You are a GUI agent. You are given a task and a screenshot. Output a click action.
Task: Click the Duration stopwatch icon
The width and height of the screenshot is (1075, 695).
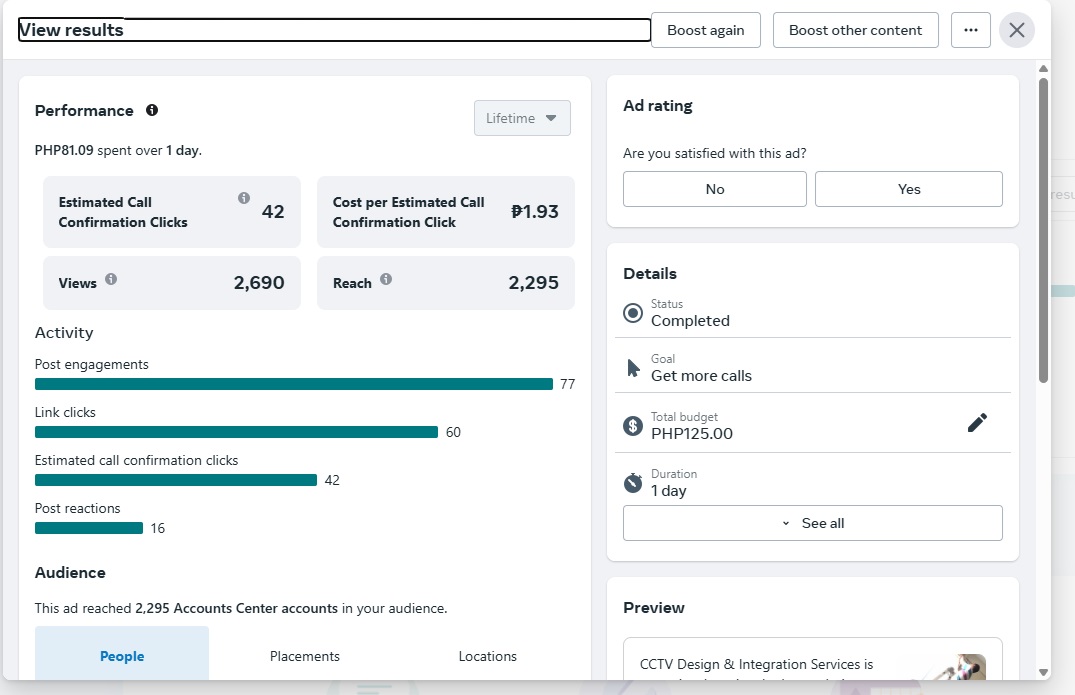click(633, 483)
